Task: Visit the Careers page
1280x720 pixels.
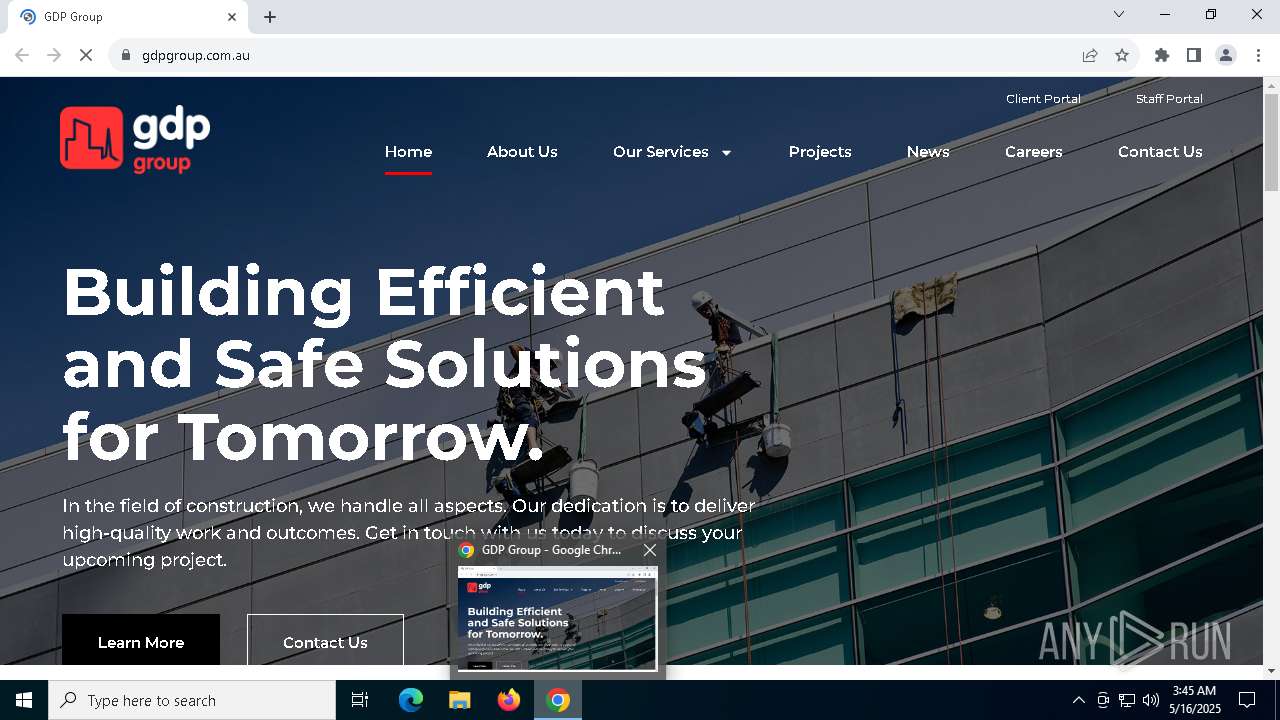Action: 1033,152
